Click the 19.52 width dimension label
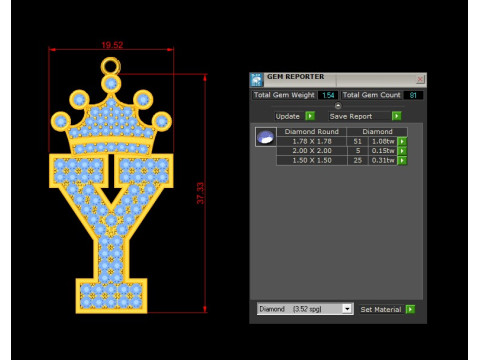The image size is (480, 360). coord(112,45)
